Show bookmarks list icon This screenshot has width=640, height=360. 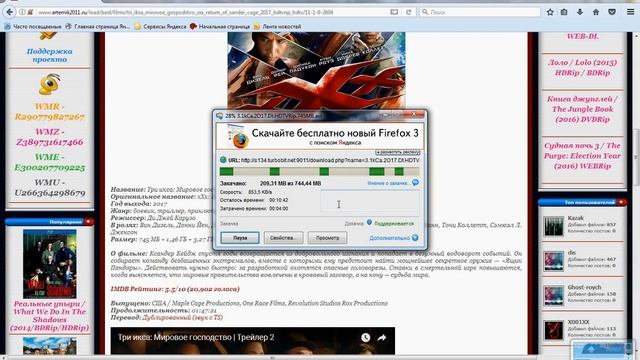[x=564, y=12]
